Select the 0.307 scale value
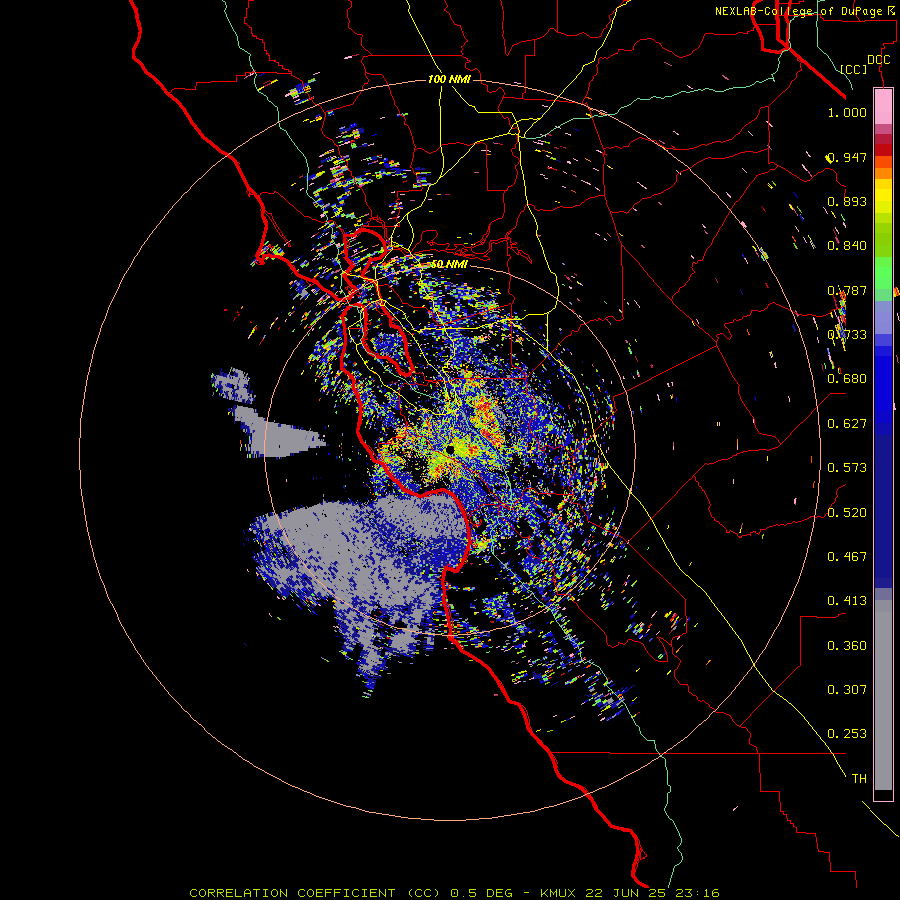This screenshot has height=900, width=900. [x=847, y=690]
